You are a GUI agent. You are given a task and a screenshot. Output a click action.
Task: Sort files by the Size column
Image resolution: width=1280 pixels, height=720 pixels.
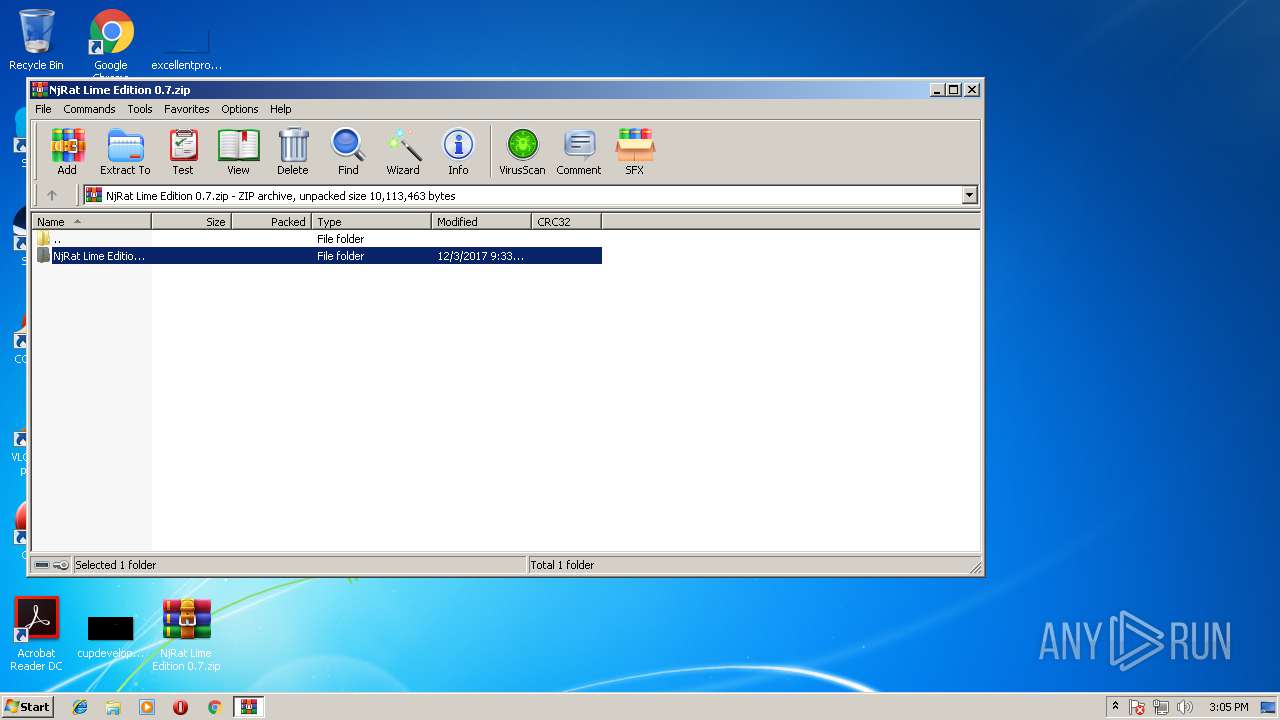192,222
